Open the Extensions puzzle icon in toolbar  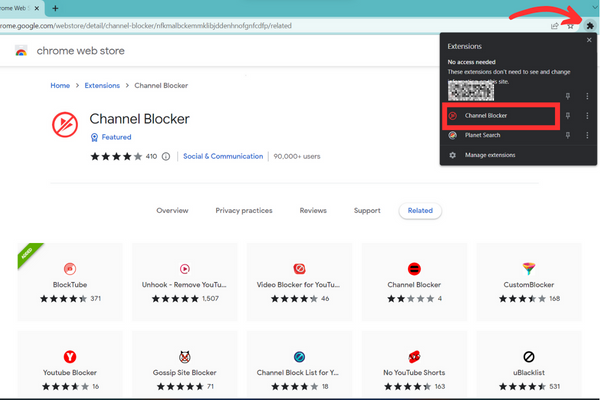pyautogui.click(x=590, y=26)
